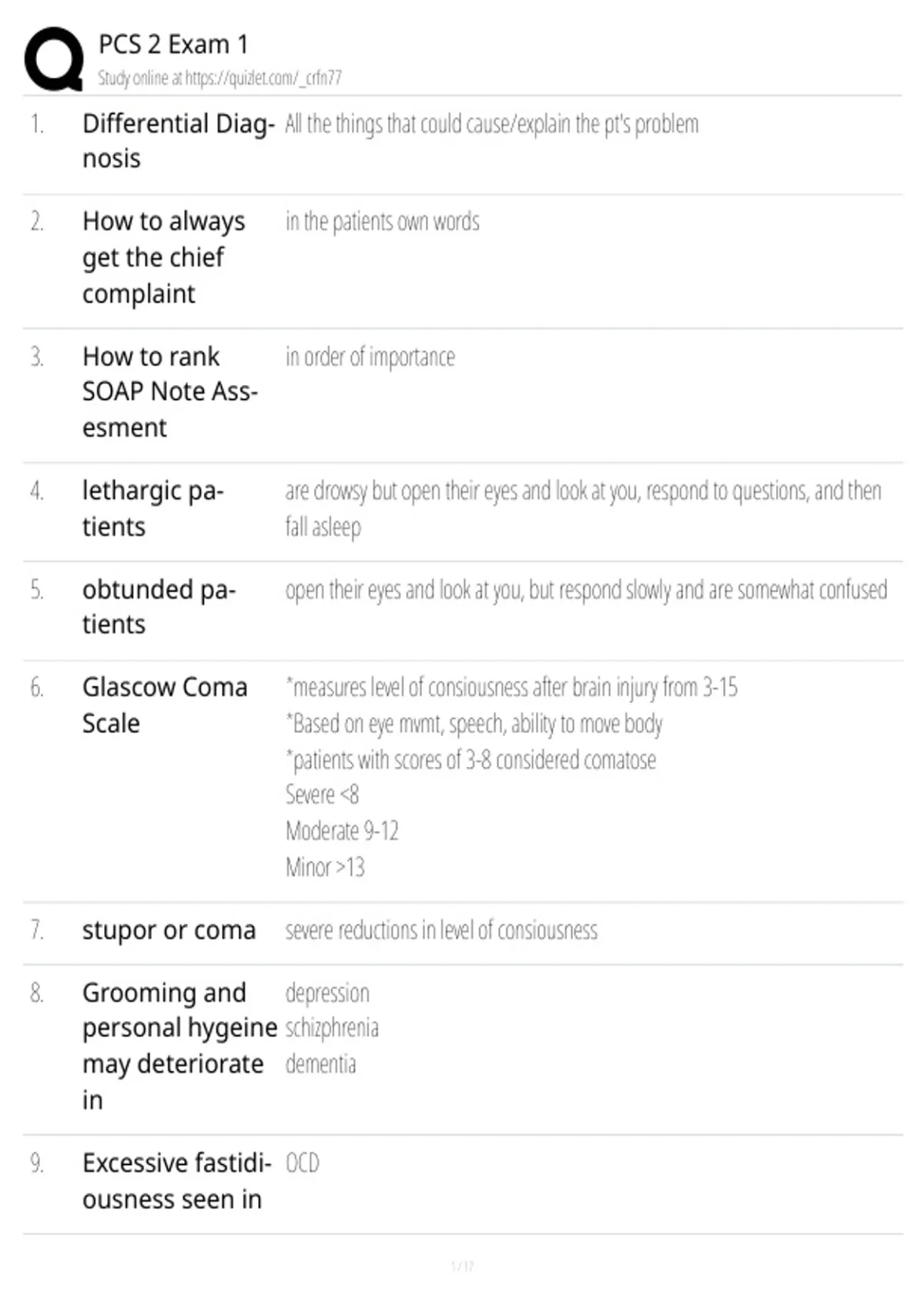This screenshot has width=924, height=1309.
Task: Click the 'OCD' definition
Action: pos(303,1163)
